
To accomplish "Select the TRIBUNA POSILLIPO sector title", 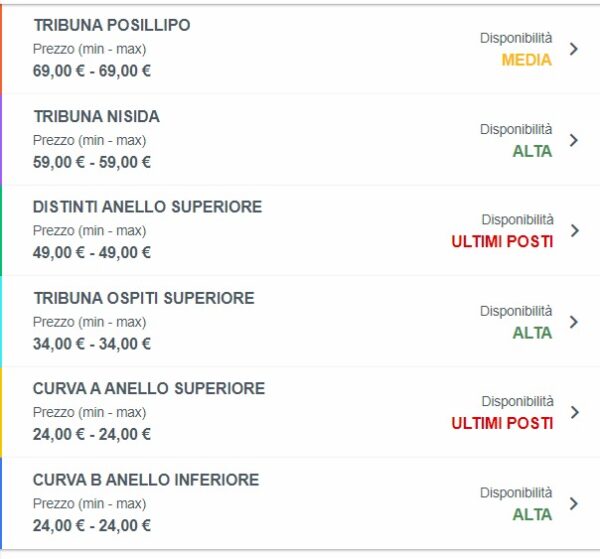I will 111,25.
